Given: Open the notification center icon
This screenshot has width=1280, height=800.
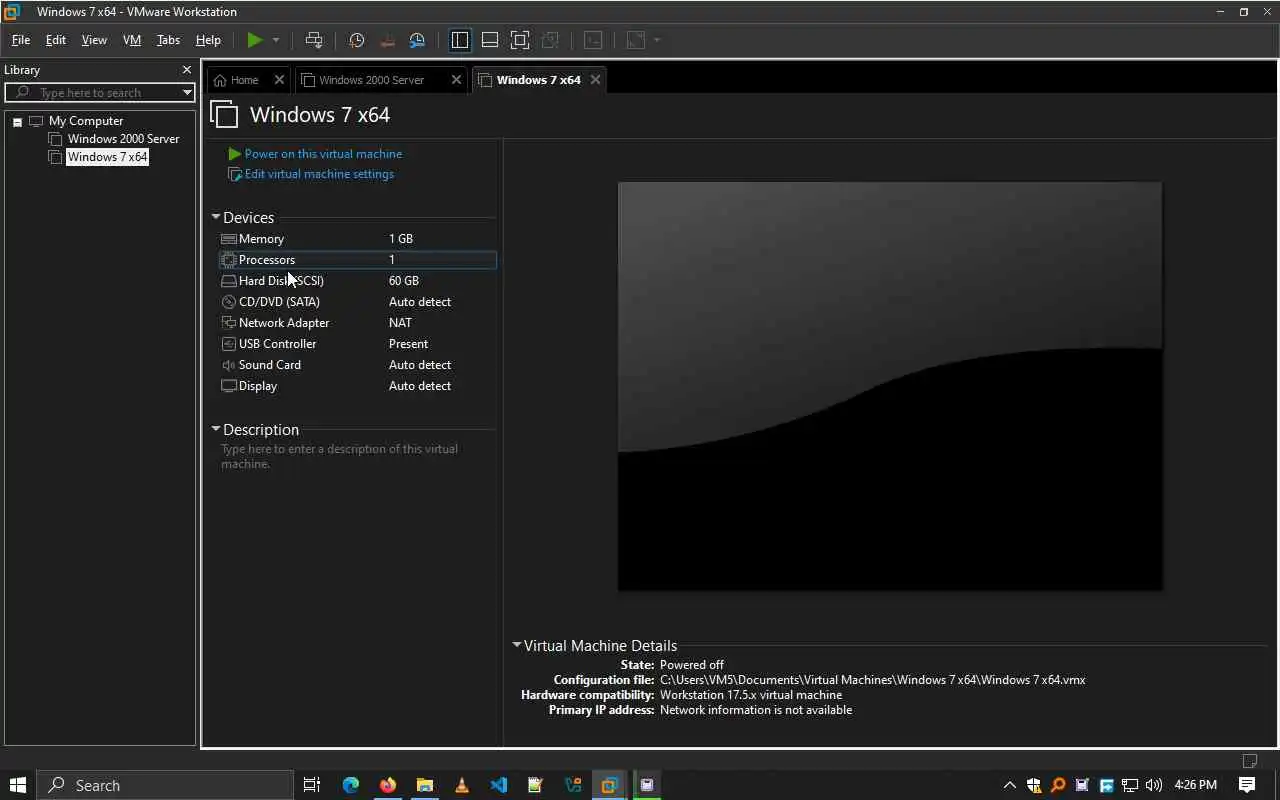Looking at the screenshot, I should click(x=1247, y=785).
